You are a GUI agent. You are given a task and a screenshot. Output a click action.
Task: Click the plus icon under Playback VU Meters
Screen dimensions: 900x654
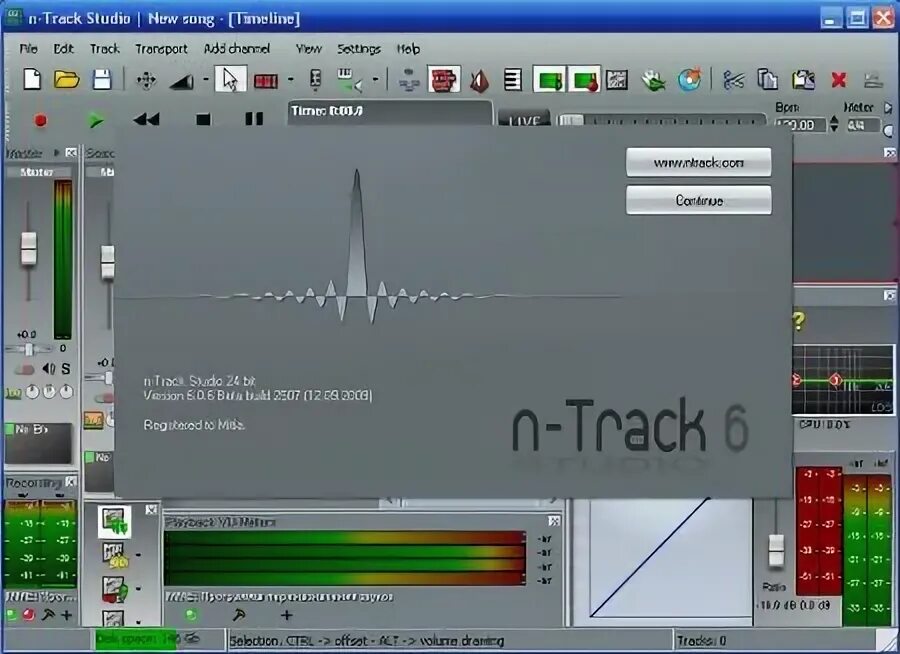click(286, 616)
